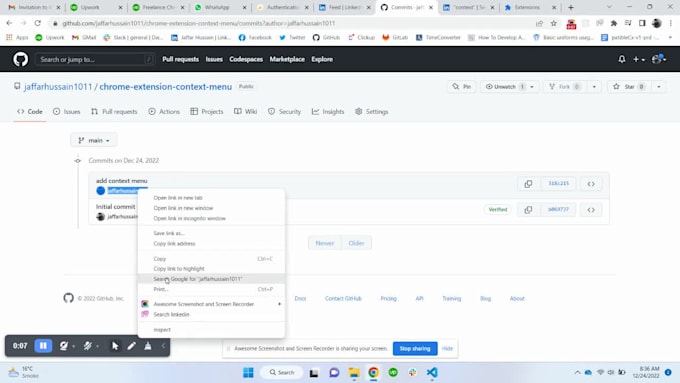
Task: Copy full SHA for add context menu commit
Action: [x=528, y=184]
